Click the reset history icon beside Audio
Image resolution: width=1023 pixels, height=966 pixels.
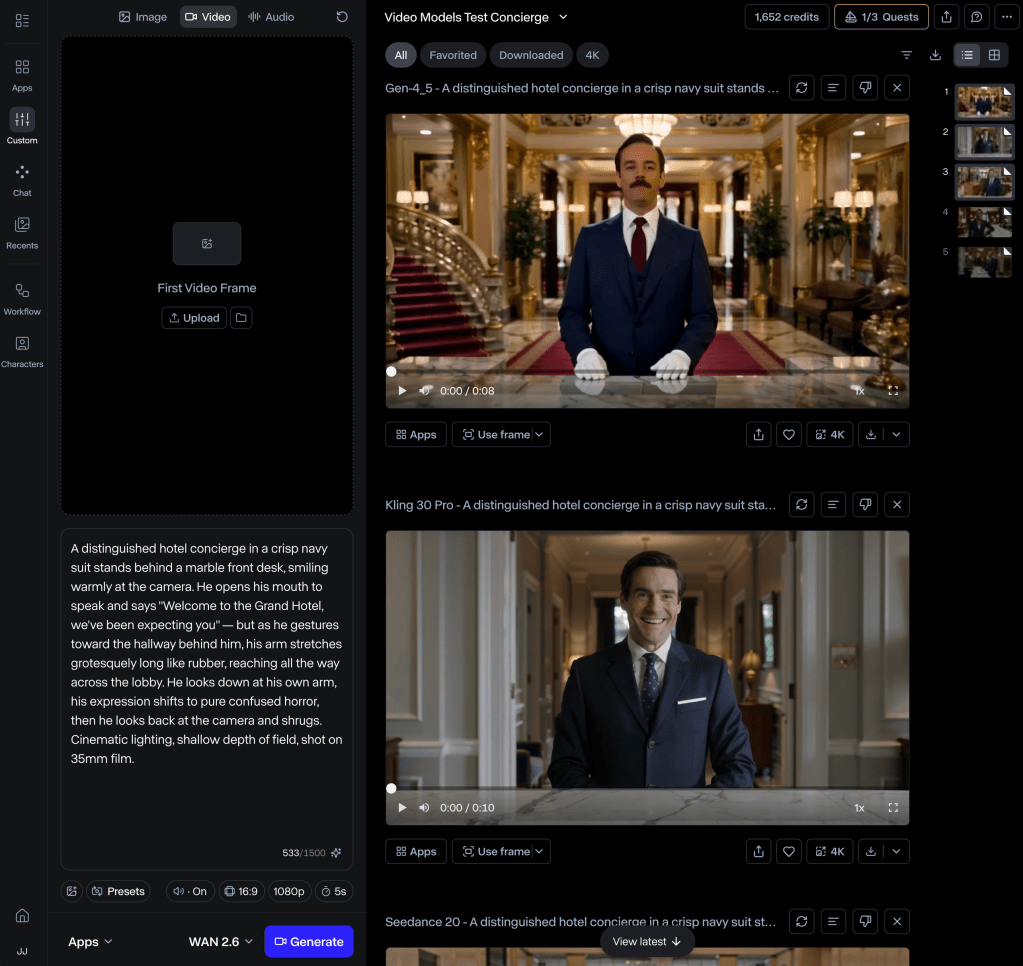(342, 17)
